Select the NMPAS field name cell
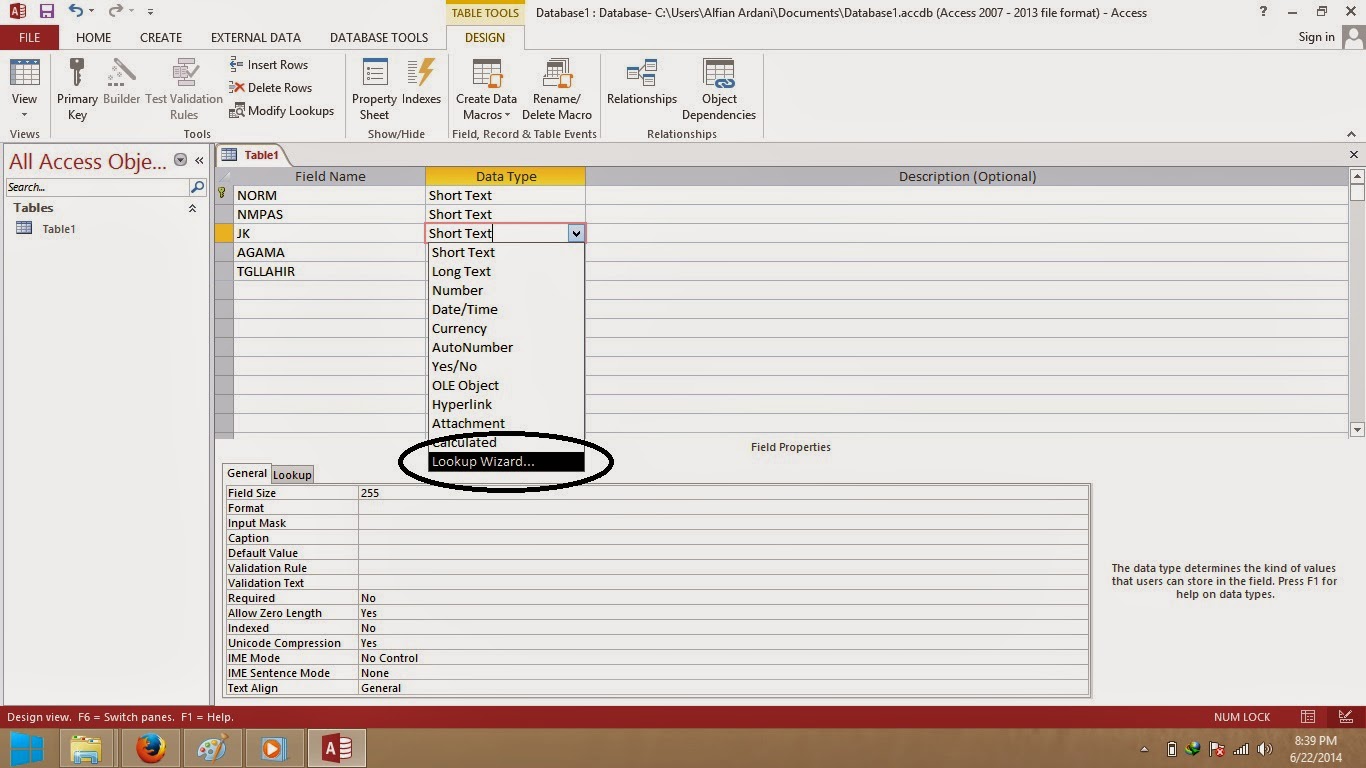Viewport: 1366px width, 768px height. pyautogui.click(x=330, y=214)
